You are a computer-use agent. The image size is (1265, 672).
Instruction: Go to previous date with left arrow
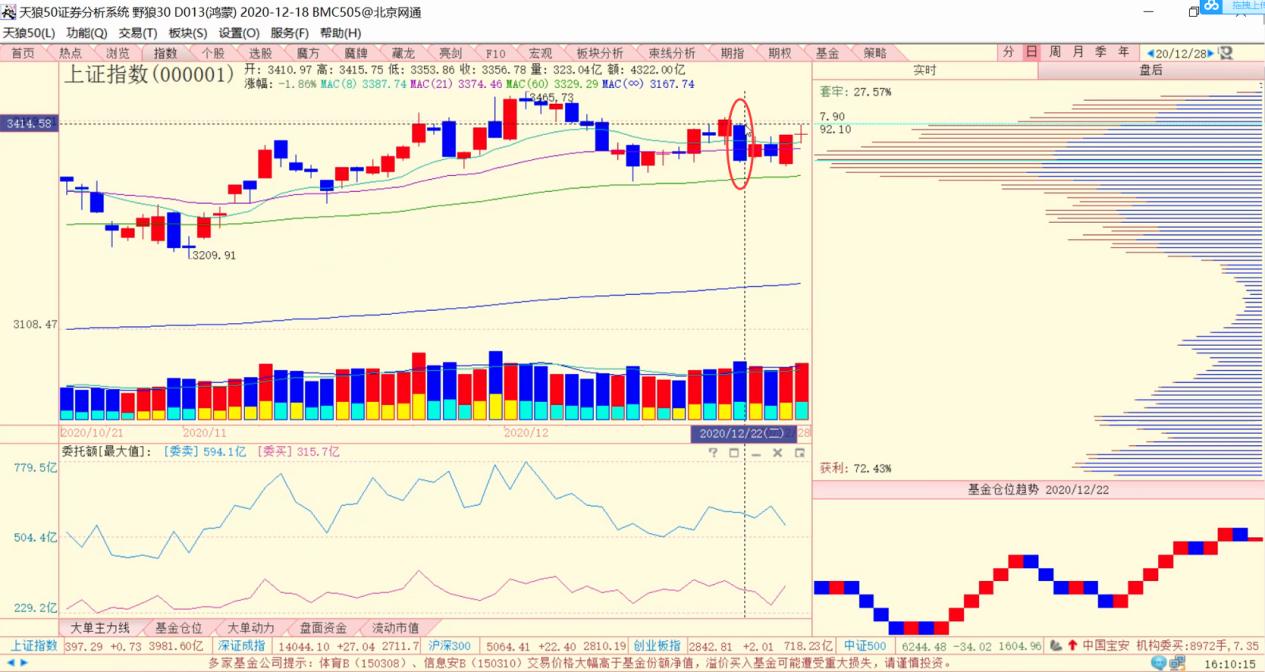point(1151,53)
